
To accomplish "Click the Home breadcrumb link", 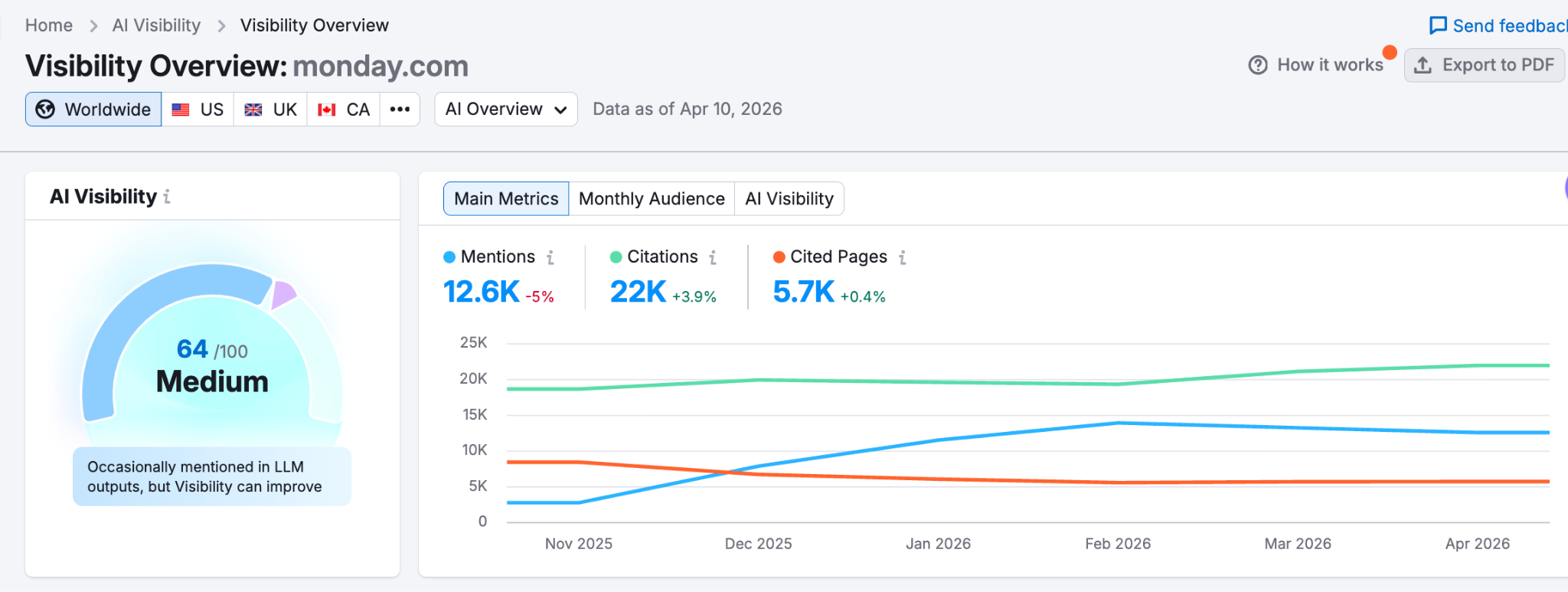I will 49,25.
